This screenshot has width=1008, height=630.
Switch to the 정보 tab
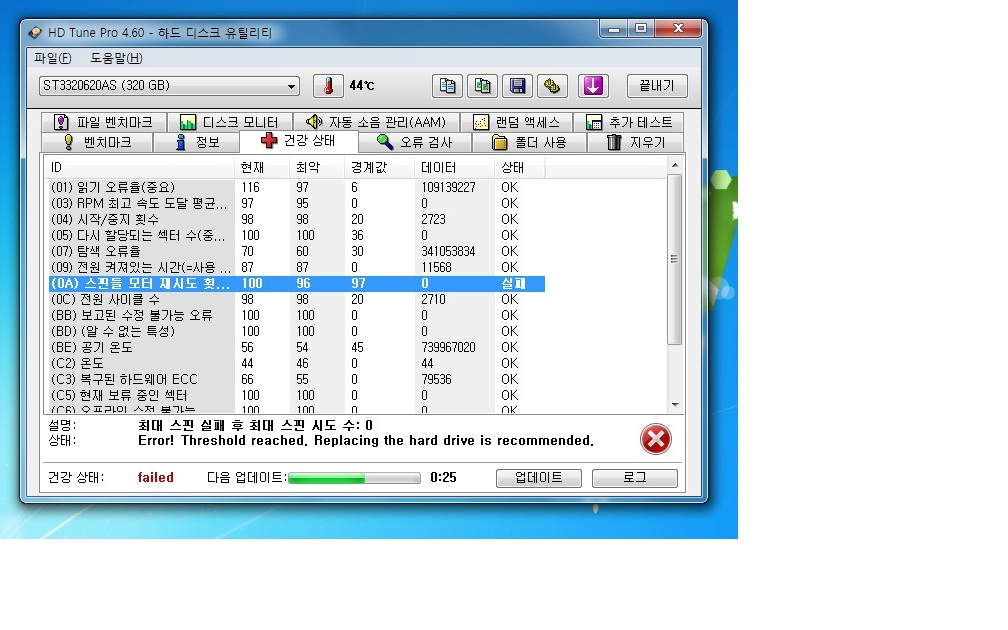pyautogui.click(x=197, y=142)
